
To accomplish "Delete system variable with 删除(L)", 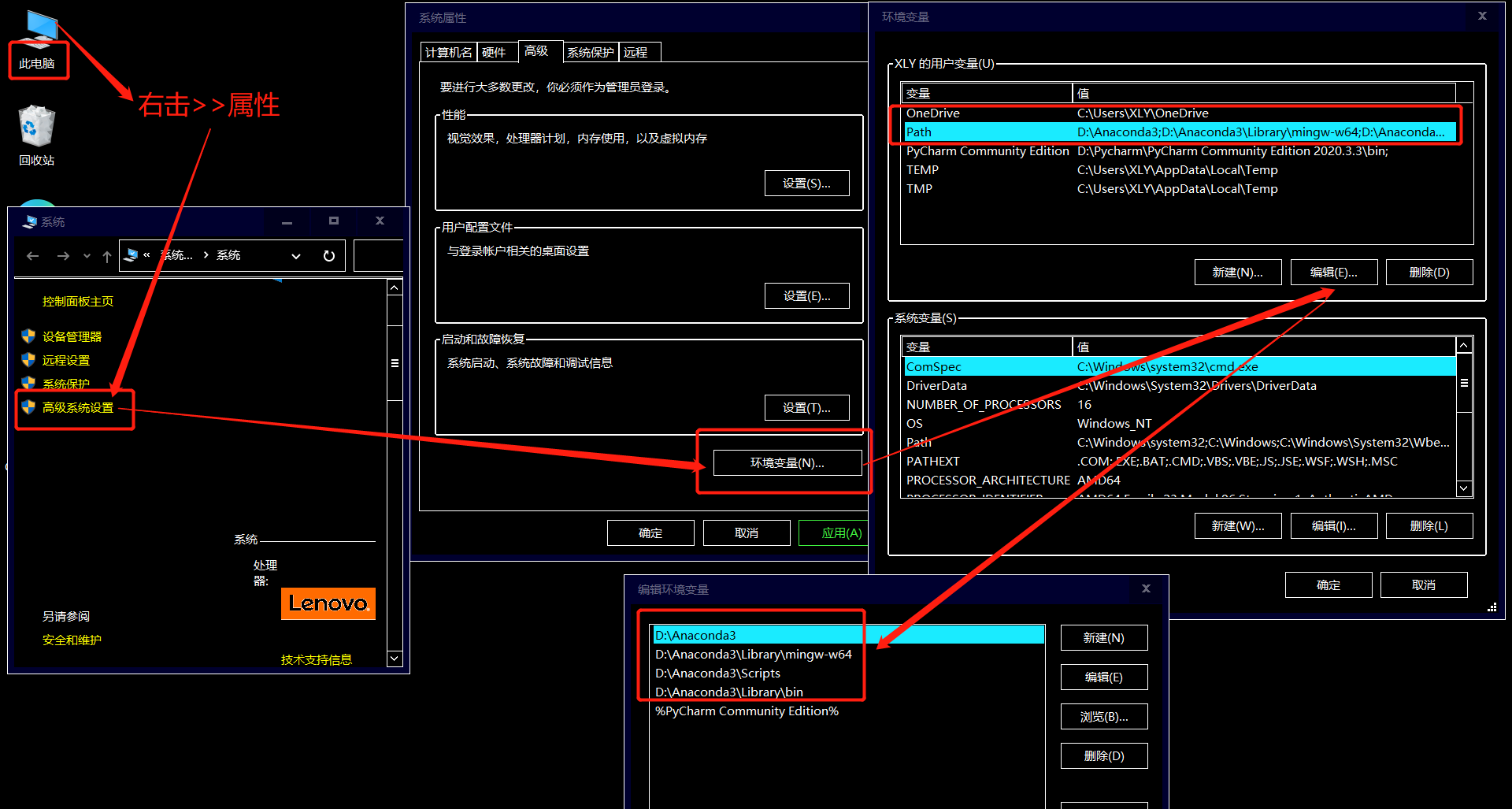I will [1429, 526].
